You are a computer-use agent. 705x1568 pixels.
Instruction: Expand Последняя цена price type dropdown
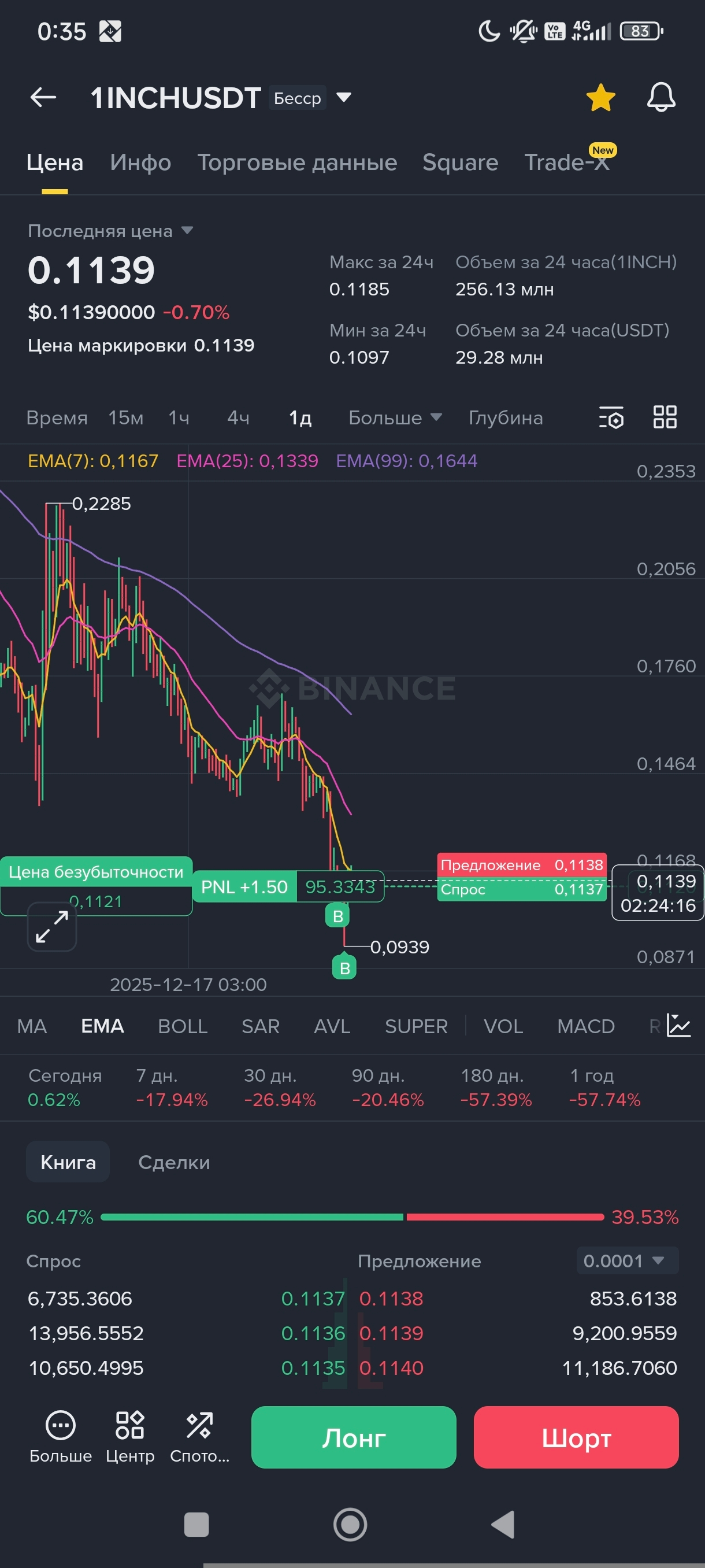[x=187, y=231]
